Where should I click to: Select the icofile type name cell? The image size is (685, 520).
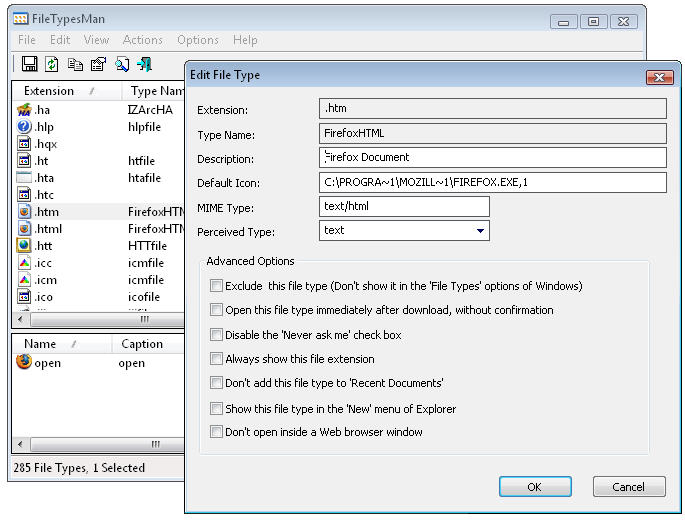pos(144,297)
